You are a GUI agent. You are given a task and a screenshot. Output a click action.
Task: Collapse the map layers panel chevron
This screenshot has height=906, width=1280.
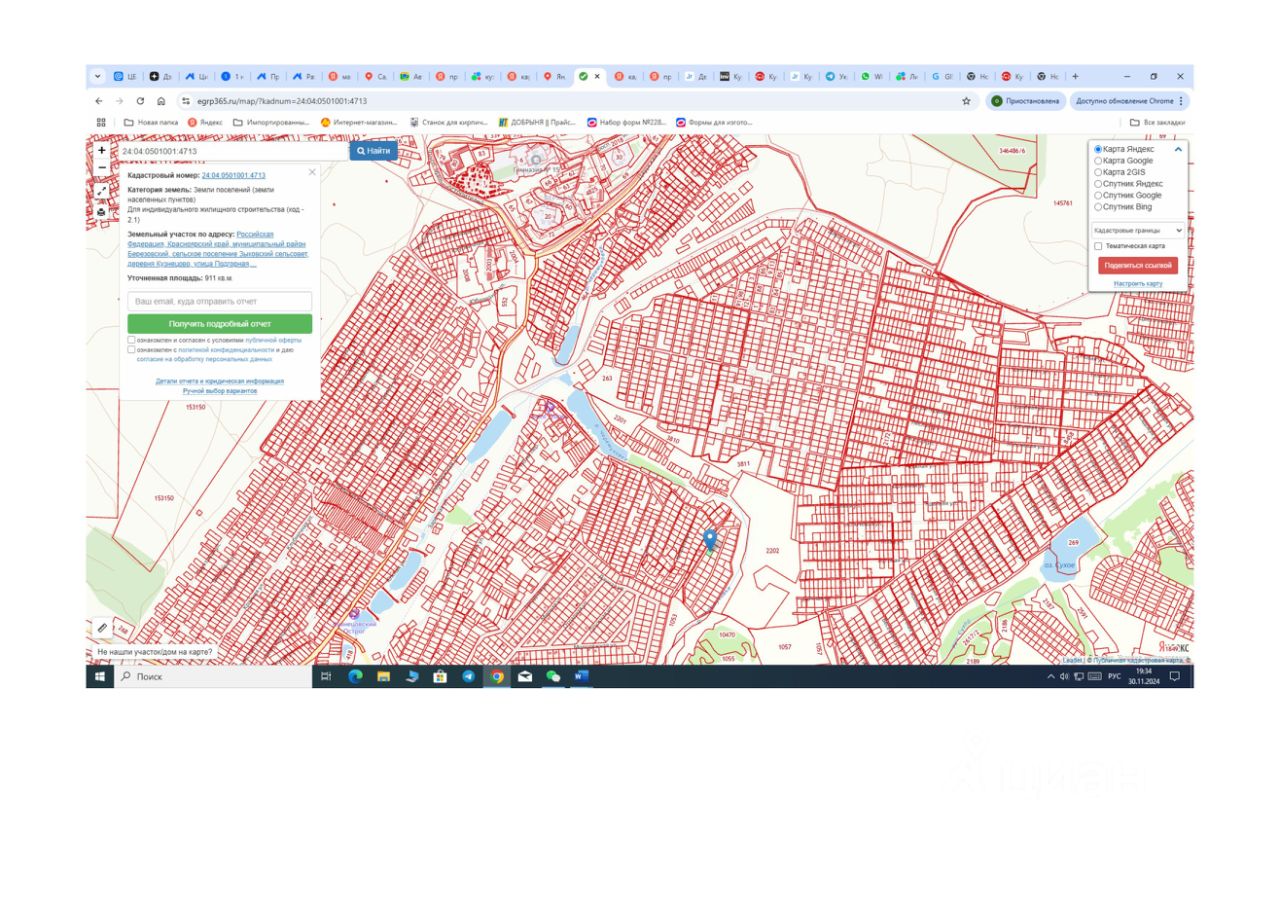pyautogui.click(x=1178, y=149)
